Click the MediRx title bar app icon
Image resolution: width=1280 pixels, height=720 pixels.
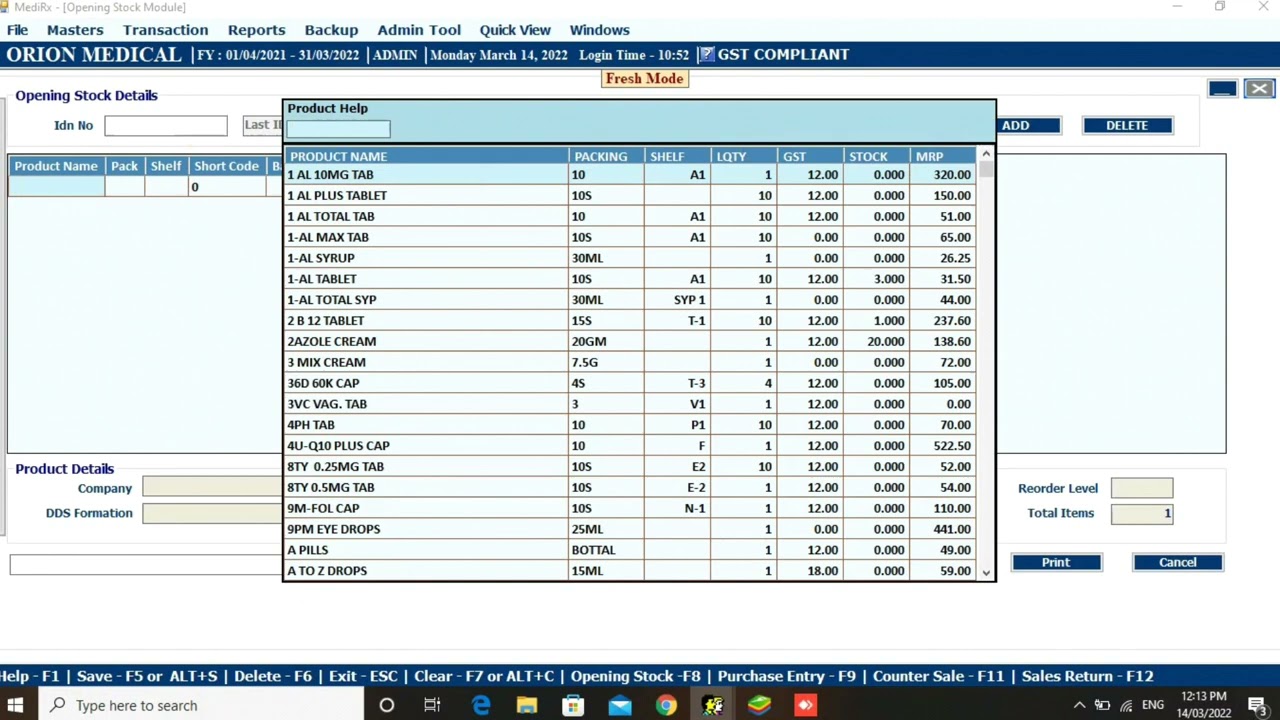point(5,7)
